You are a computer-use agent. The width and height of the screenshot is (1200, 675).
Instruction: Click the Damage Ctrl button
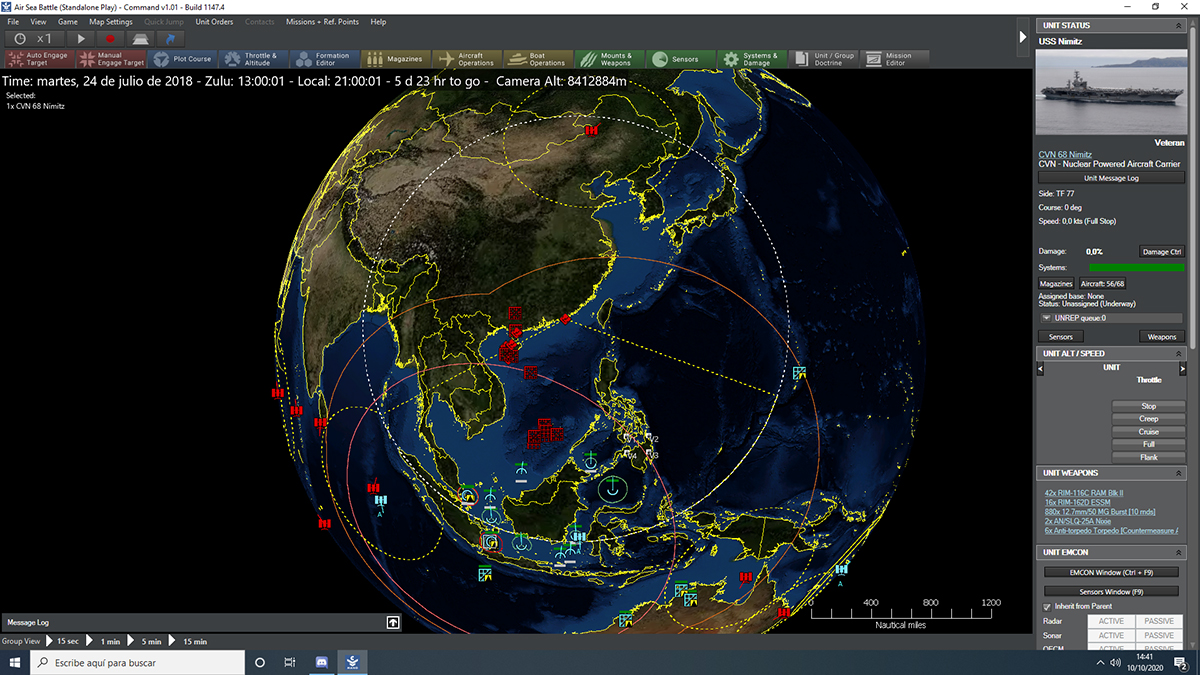[x=1161, y=252]
